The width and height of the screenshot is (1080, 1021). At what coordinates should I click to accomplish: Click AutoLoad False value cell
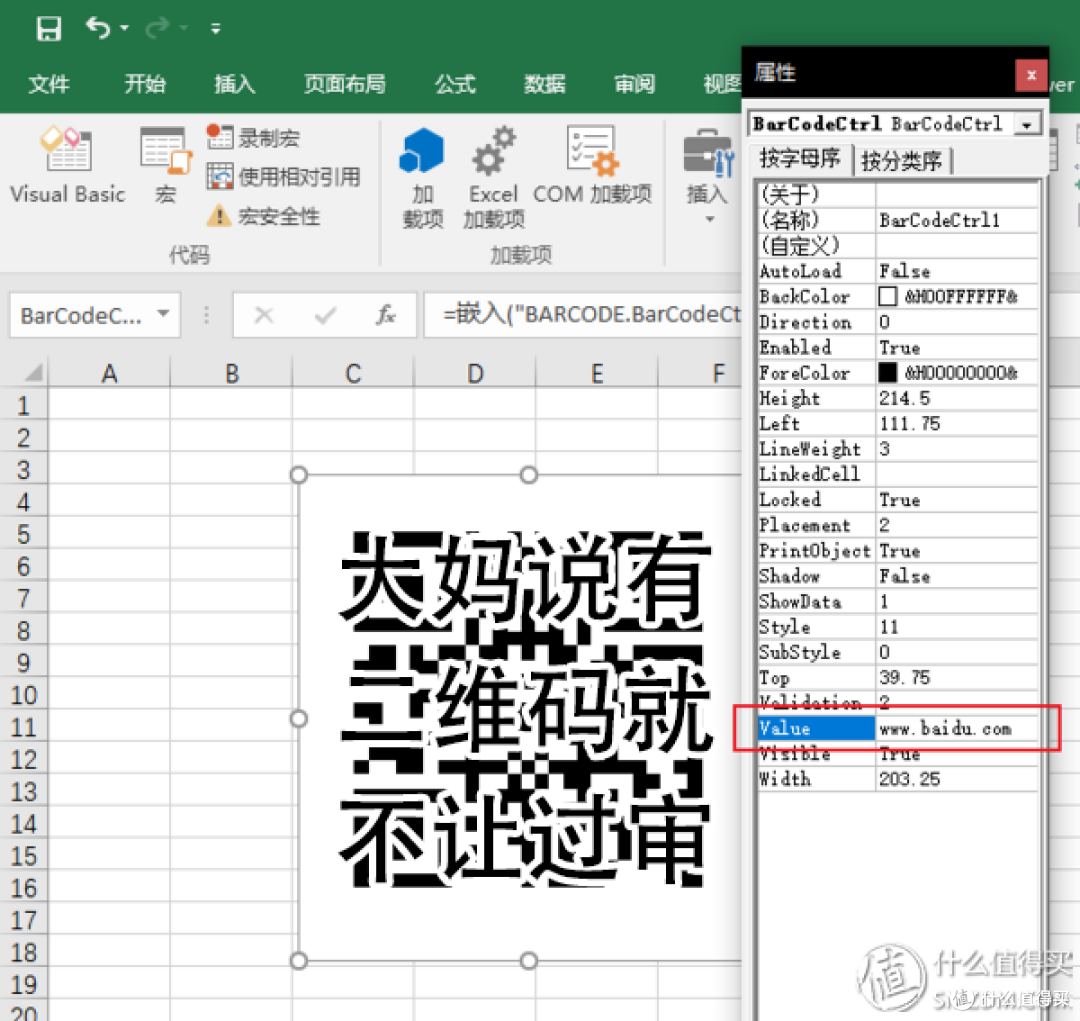[957, 271]
